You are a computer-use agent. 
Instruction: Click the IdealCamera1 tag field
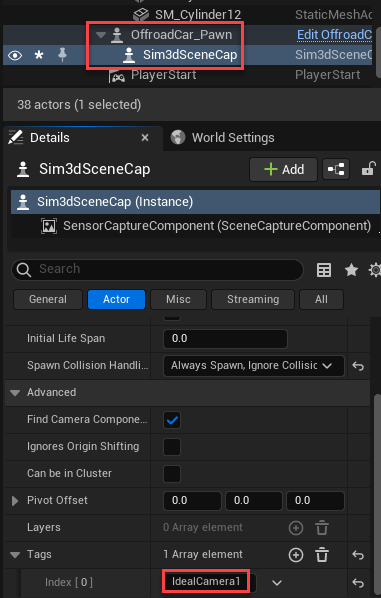coord(210,582)
